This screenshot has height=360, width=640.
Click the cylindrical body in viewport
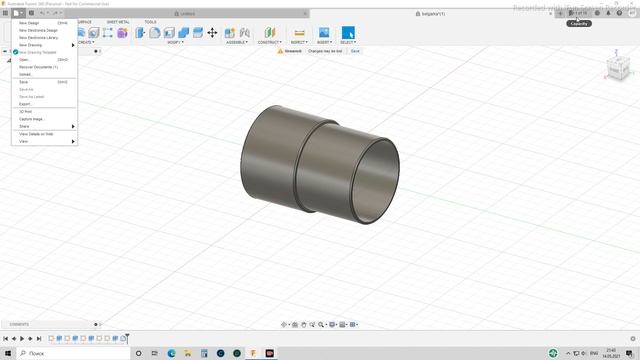coord(319,165)
